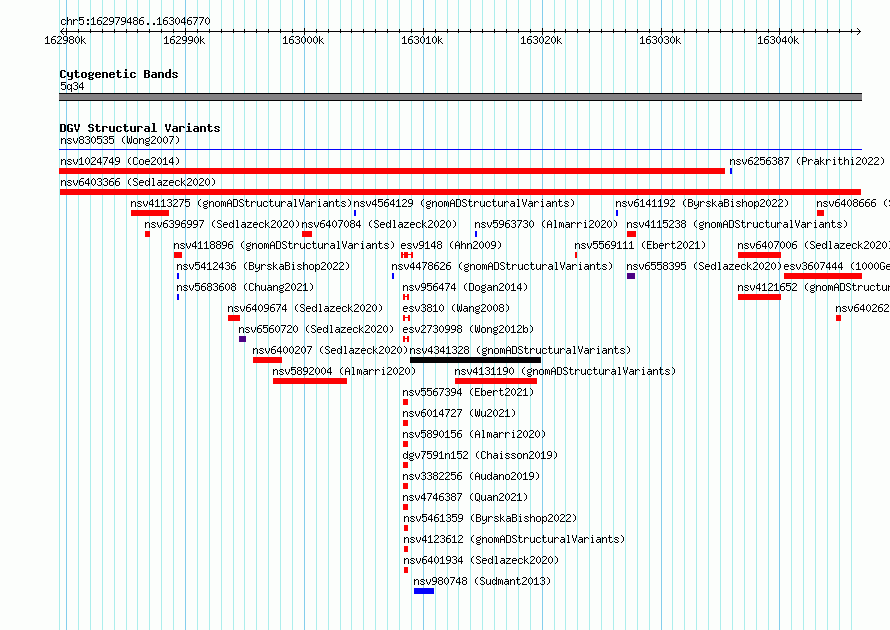Screen dimensions: 890x630
Task: Select esv3607444 (1000Ge variant label
Action: (837, 266)
